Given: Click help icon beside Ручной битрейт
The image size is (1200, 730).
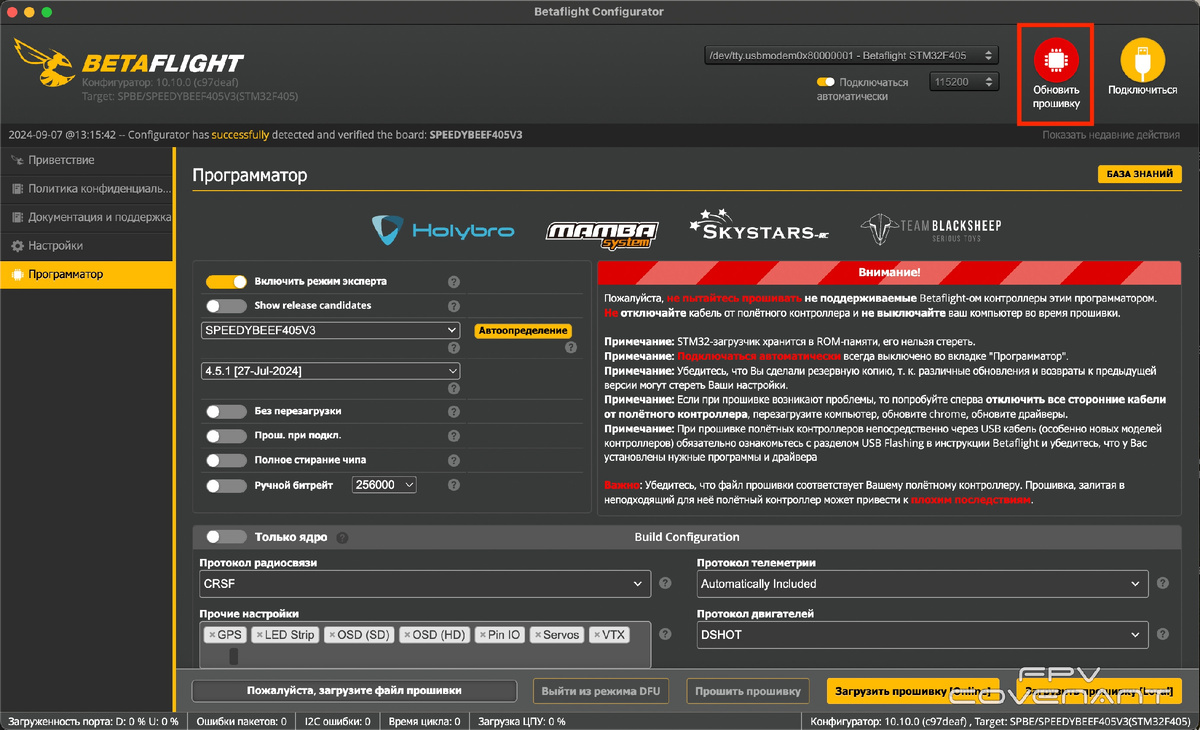Looking at the screenshot, I should pos(454,485).
